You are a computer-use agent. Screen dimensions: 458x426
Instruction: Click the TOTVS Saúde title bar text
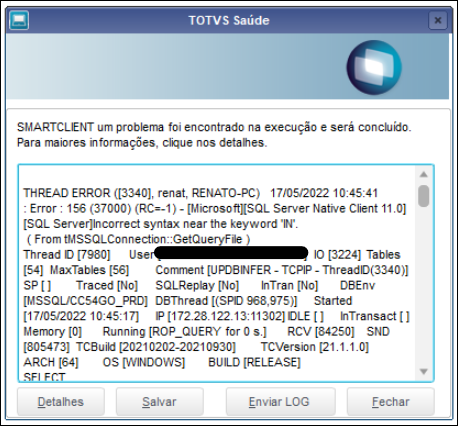tap(229, 20)
